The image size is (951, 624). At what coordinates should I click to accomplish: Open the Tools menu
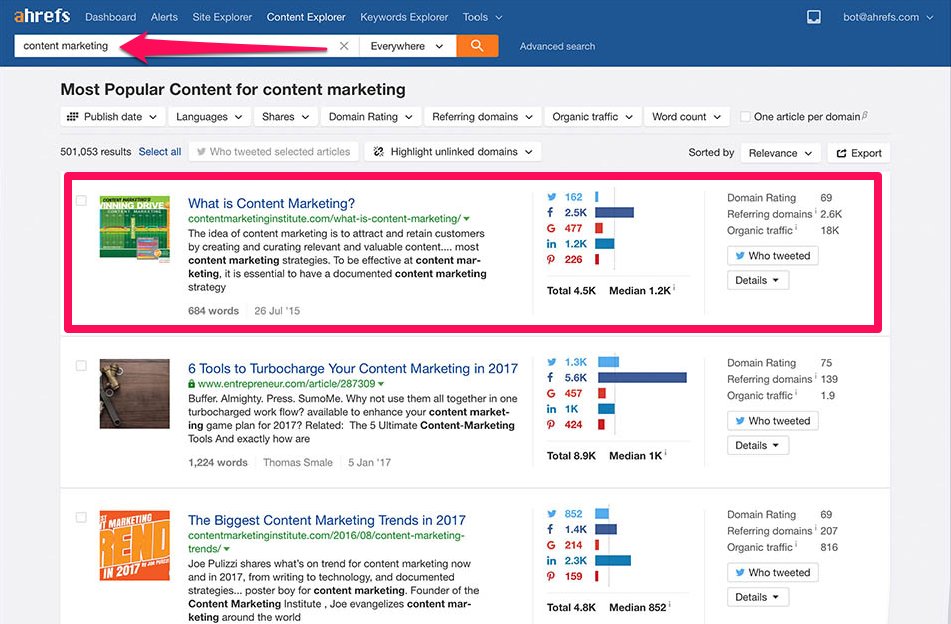click(482, 17)
